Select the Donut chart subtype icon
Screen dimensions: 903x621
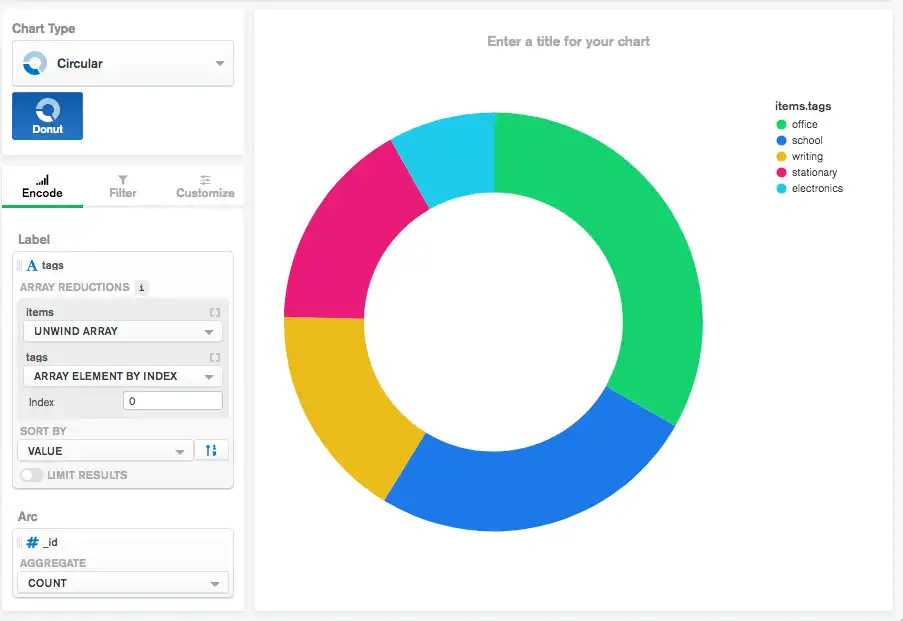47,116
